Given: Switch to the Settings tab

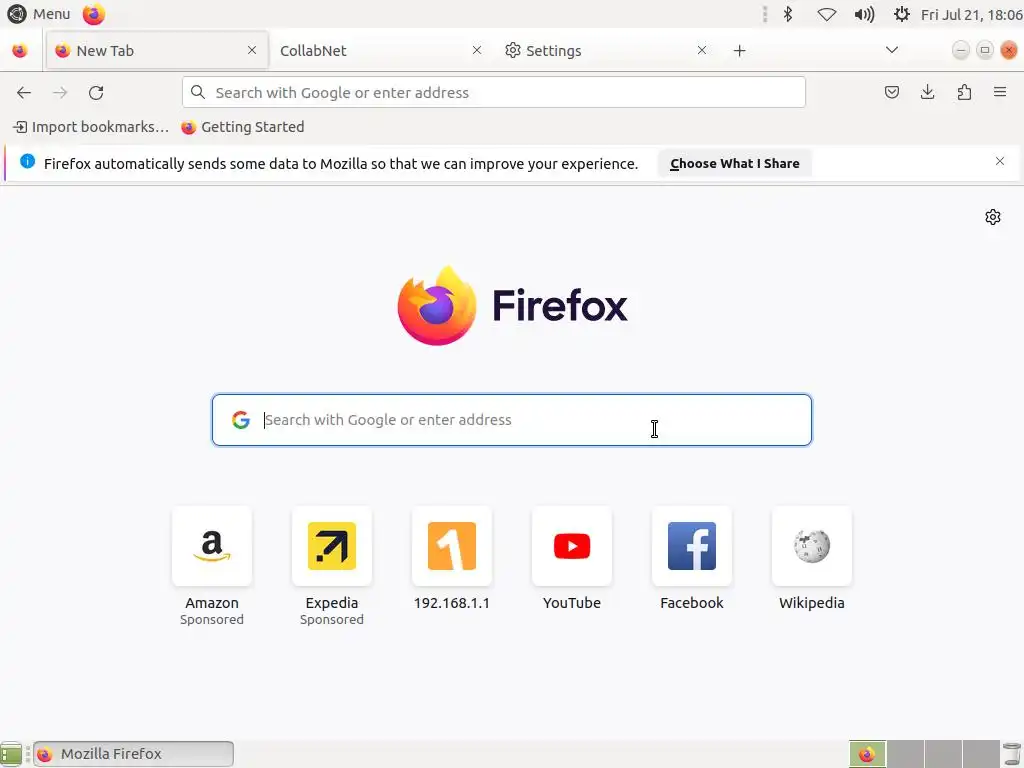Looking at the screenshot, I should pyautogui.click(x=607, y=50).
